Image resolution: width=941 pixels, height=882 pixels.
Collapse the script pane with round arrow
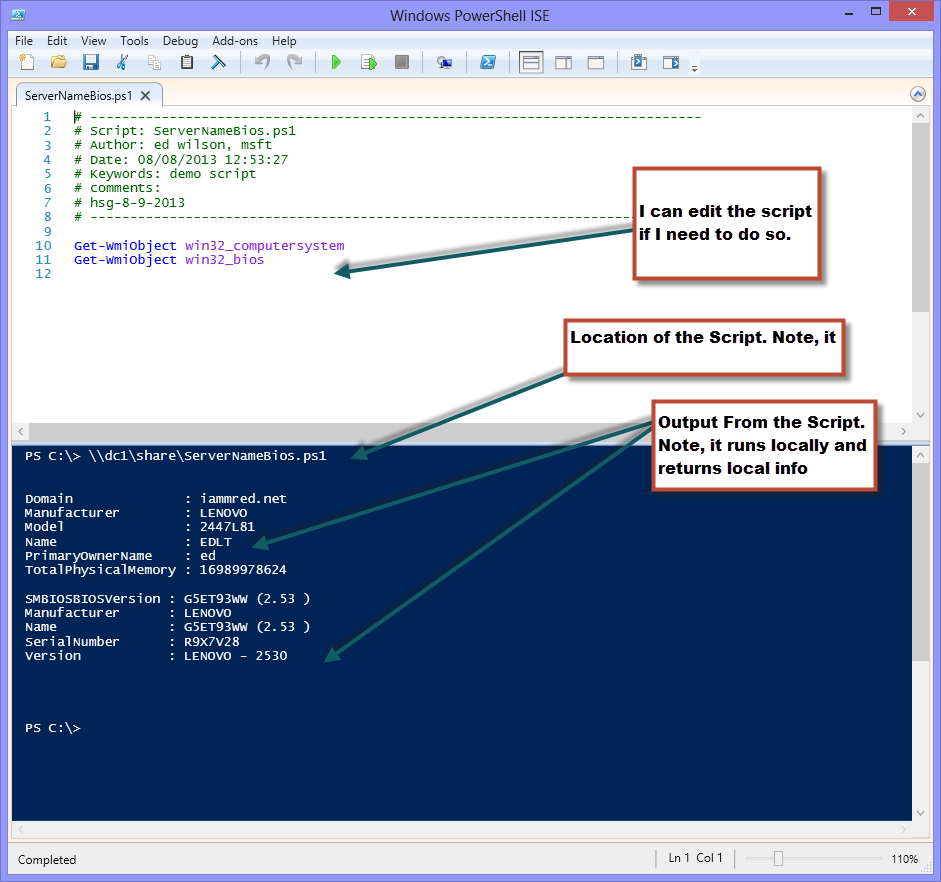918,94
